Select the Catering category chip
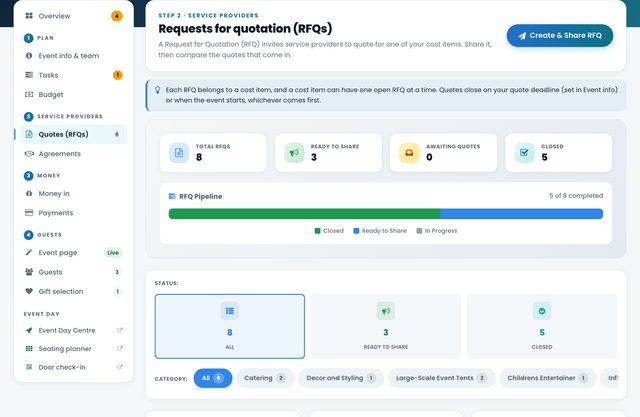640x417 pixels. (265, 378)
